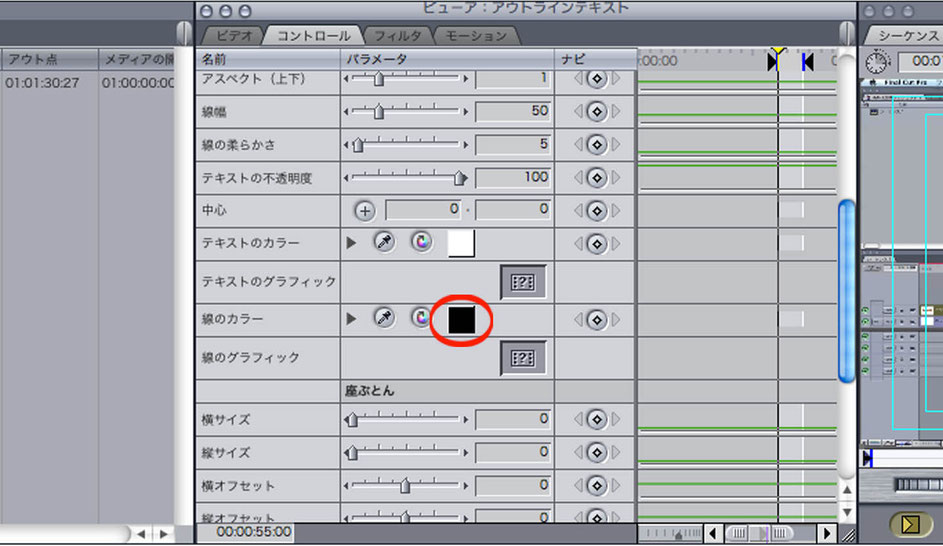Viewport: 943px width, 546px height.
Task: Expand the 線のカラー disclosure triangle
Action: click(x=351, y=319)
